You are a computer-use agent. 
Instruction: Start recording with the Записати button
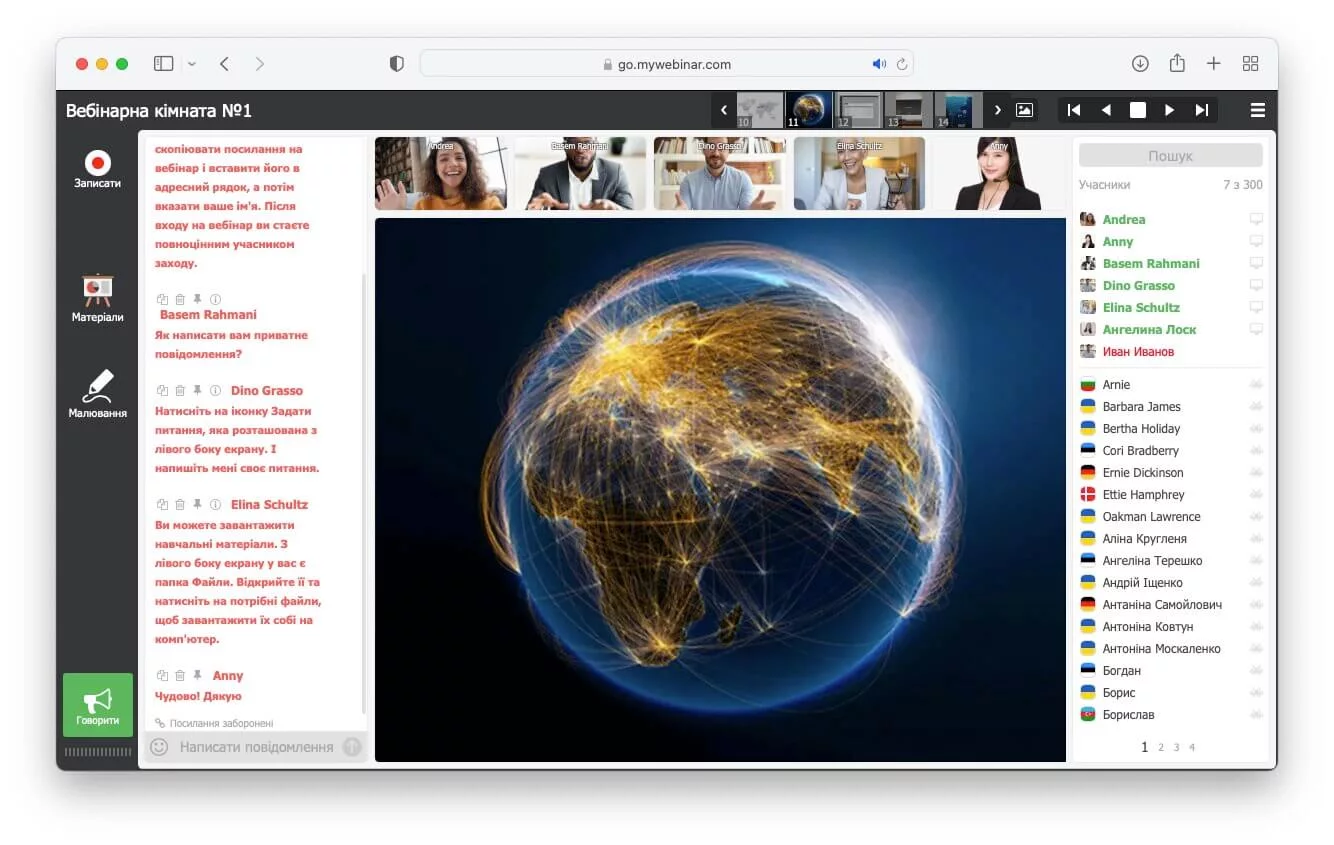[97, 169]
